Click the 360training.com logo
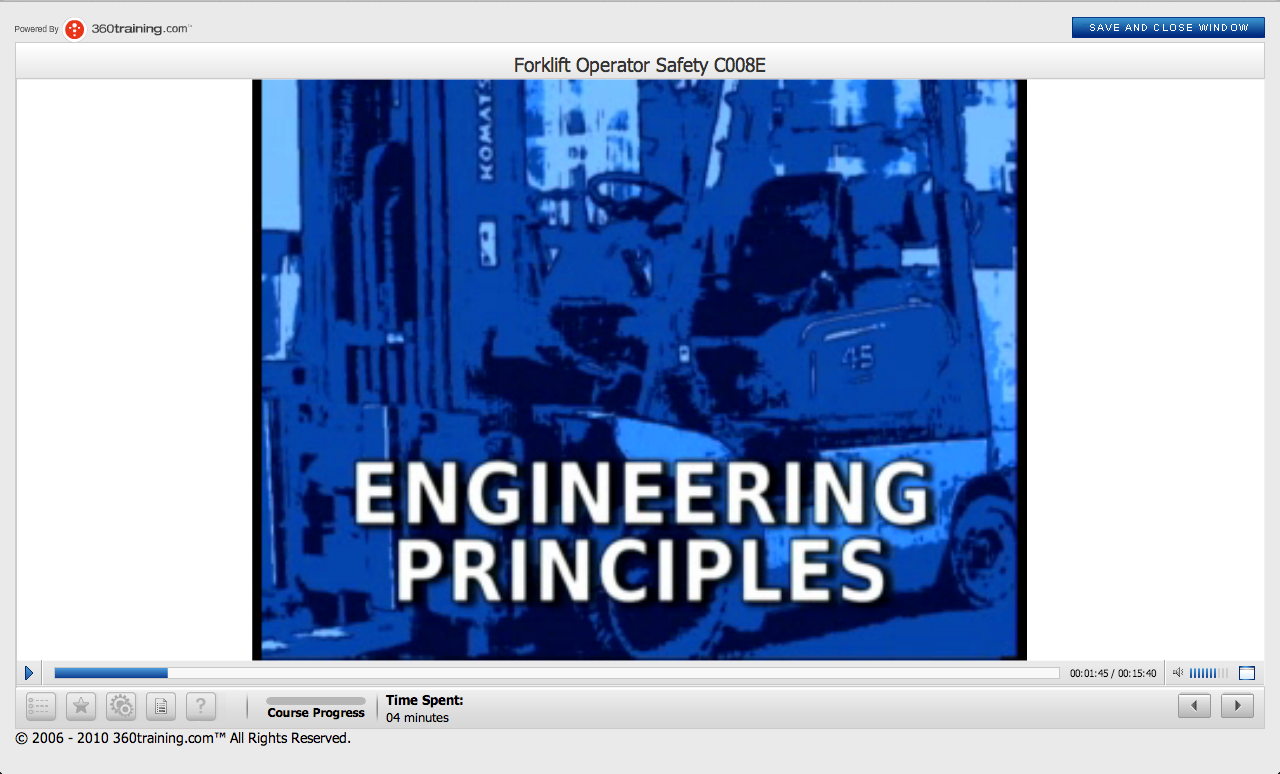This screenshot has height=774, width=1280. [127, 29]
